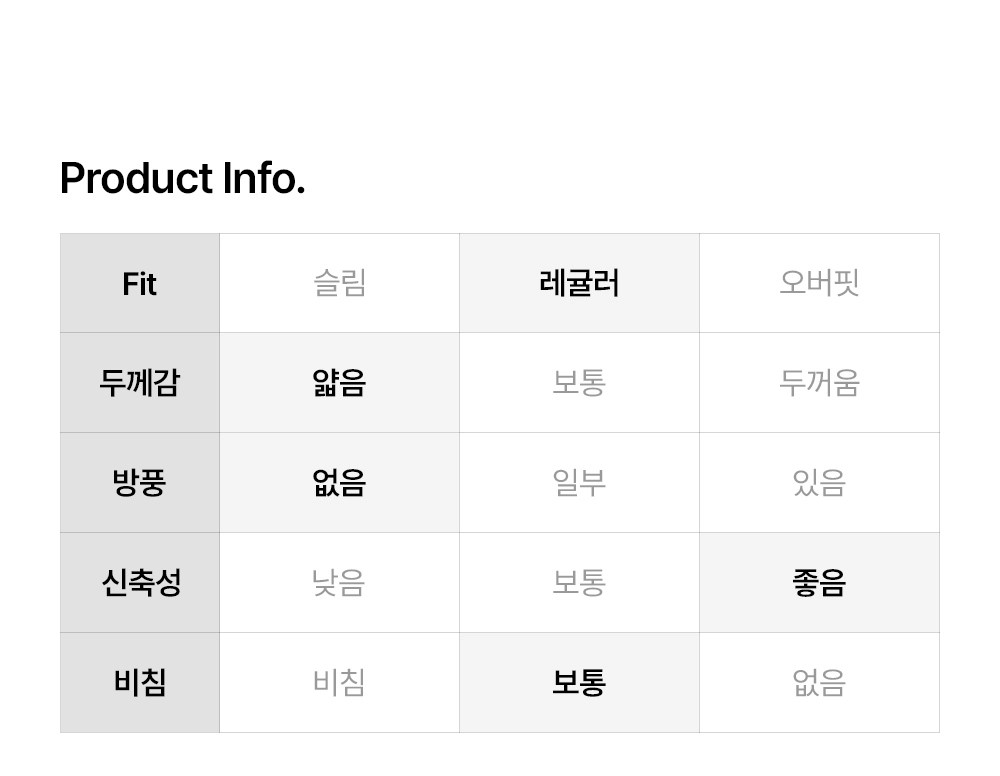Click the 두께감 row header

click(x=140, y=383)
